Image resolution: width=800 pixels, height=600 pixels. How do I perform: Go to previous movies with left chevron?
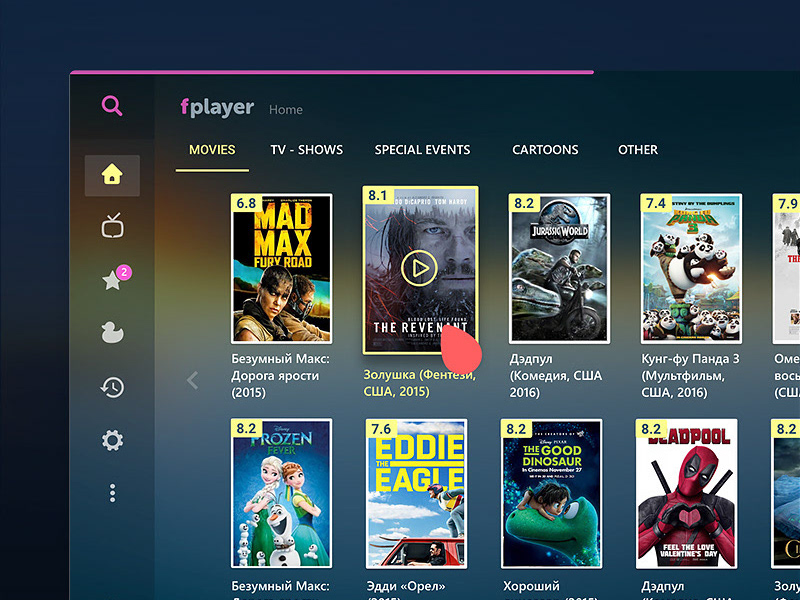click(x=192, y=380)
